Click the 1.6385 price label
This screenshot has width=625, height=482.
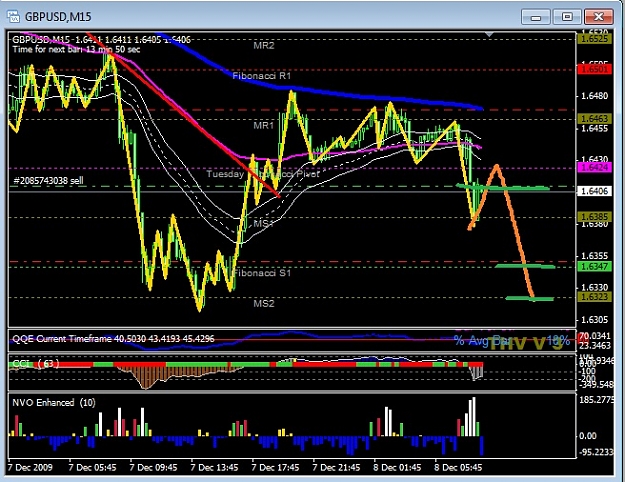pyautogui.click(x=594, y=217)
